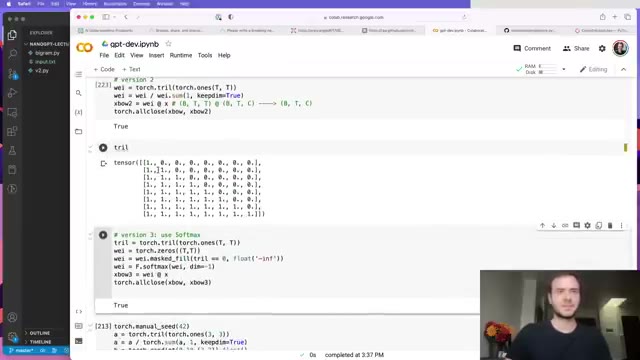640x360 pixels.
Task: Click Comment button in Colab header
Action: 532,48
